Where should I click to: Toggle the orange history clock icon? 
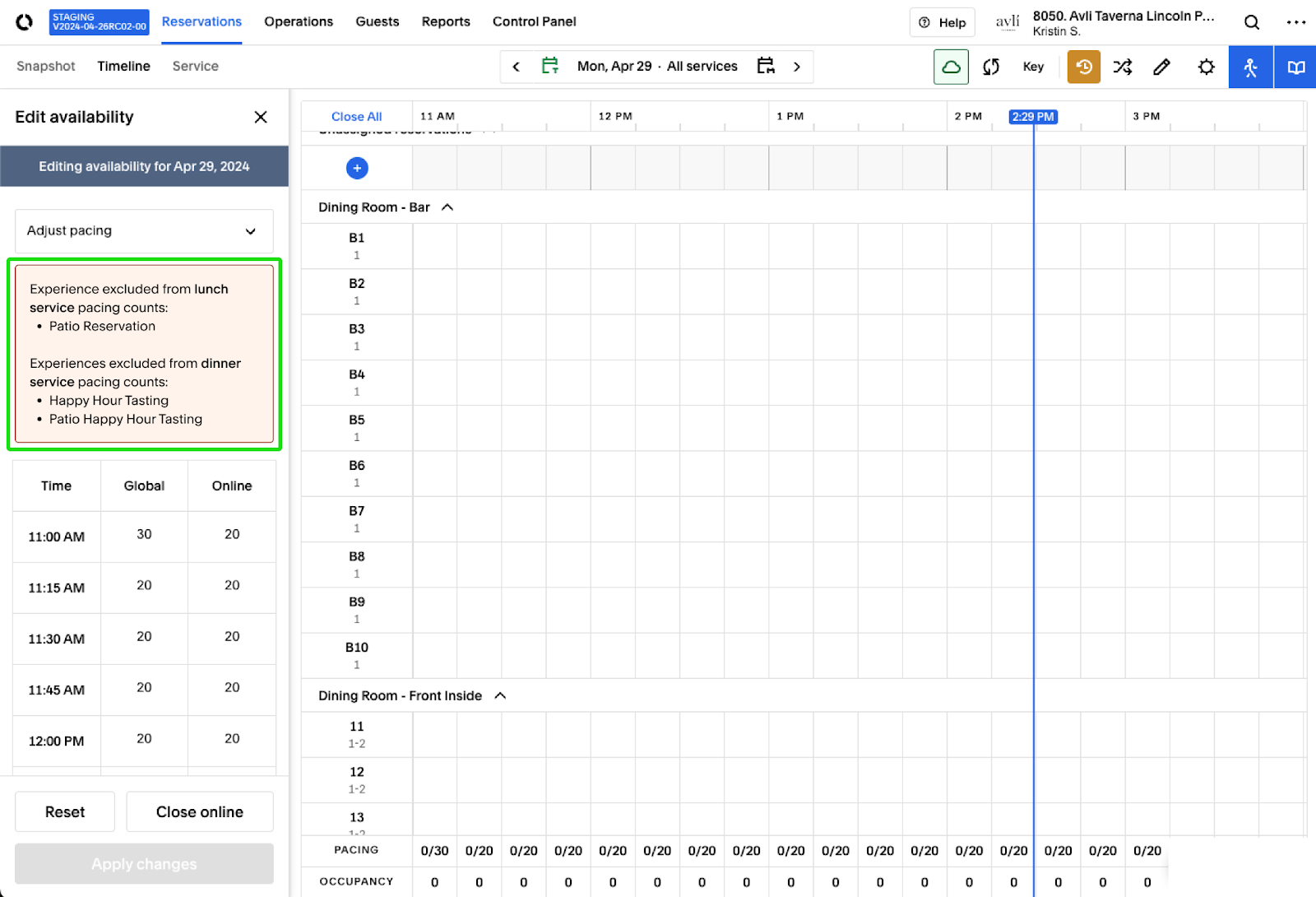tap(1084, 67)
